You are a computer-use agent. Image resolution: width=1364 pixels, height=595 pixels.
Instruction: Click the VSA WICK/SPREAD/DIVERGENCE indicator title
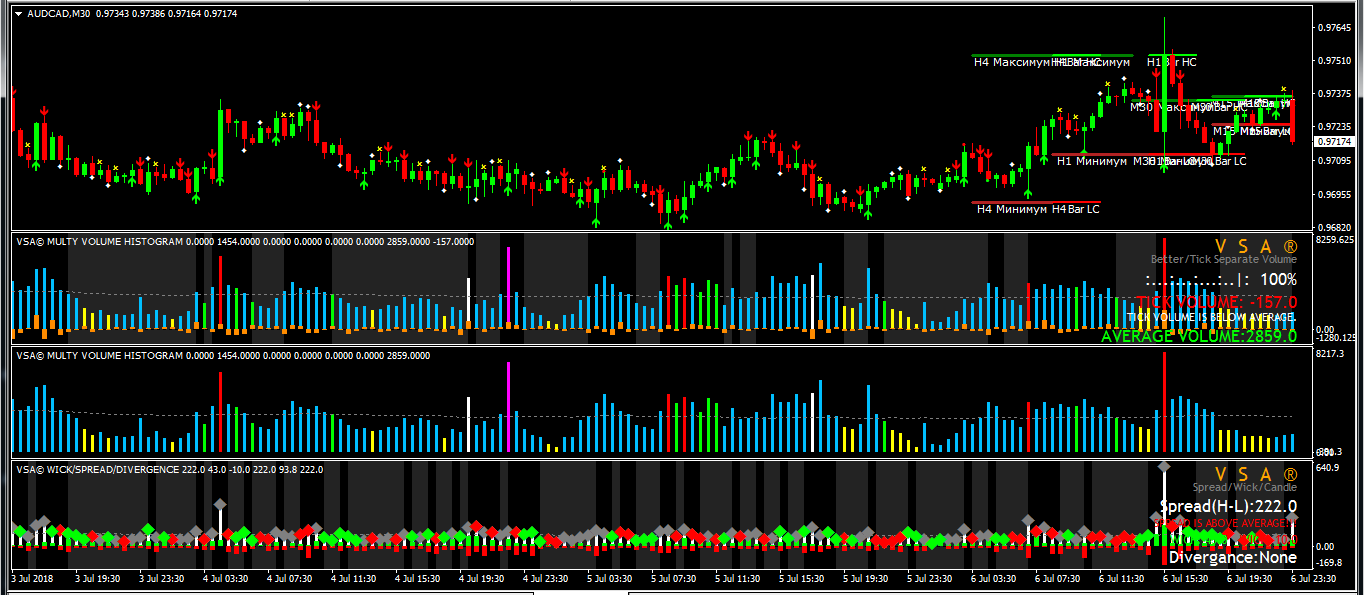tap(95, 468)
